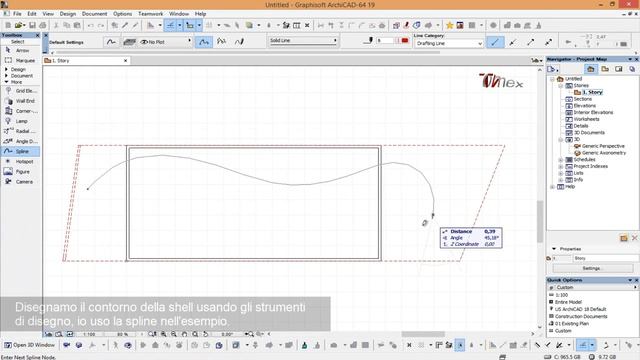
Task: Toggle the no-arrowhead line end option
Action: [x=495, y=42]
